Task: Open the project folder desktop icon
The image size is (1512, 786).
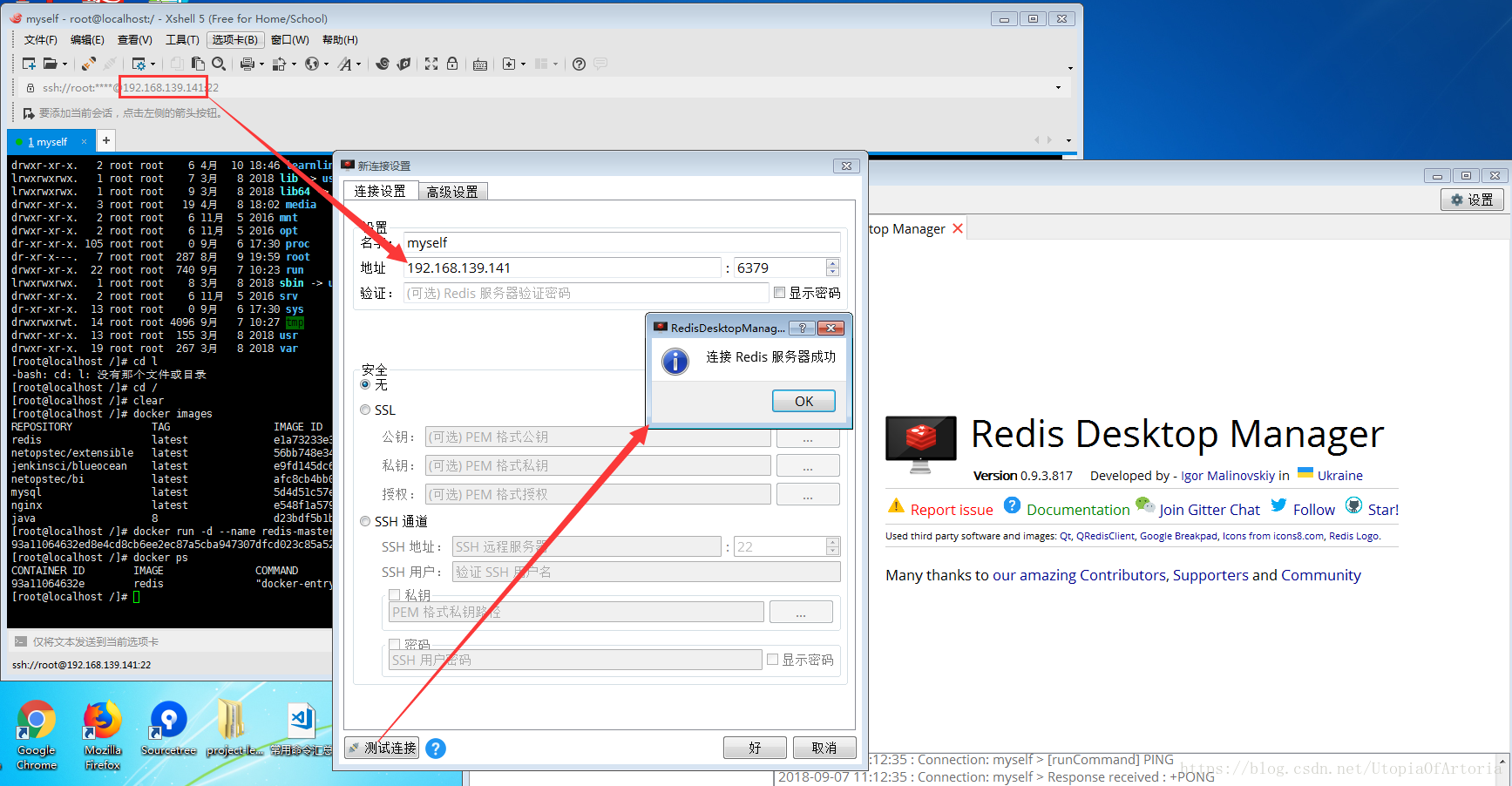Action: click(234, 728)
